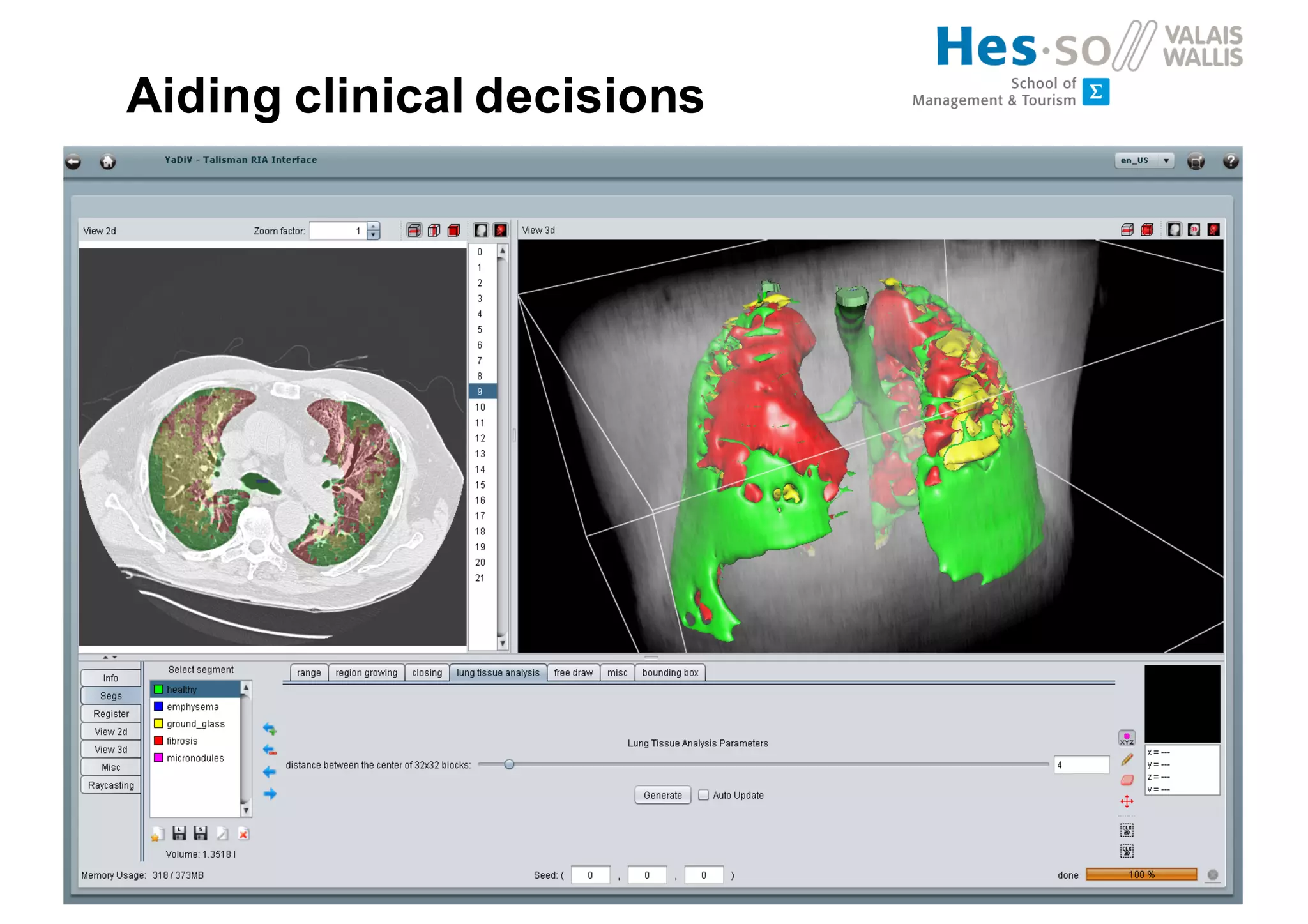
Task: Click the blue right arrow icon
Action: pos(270,794)
